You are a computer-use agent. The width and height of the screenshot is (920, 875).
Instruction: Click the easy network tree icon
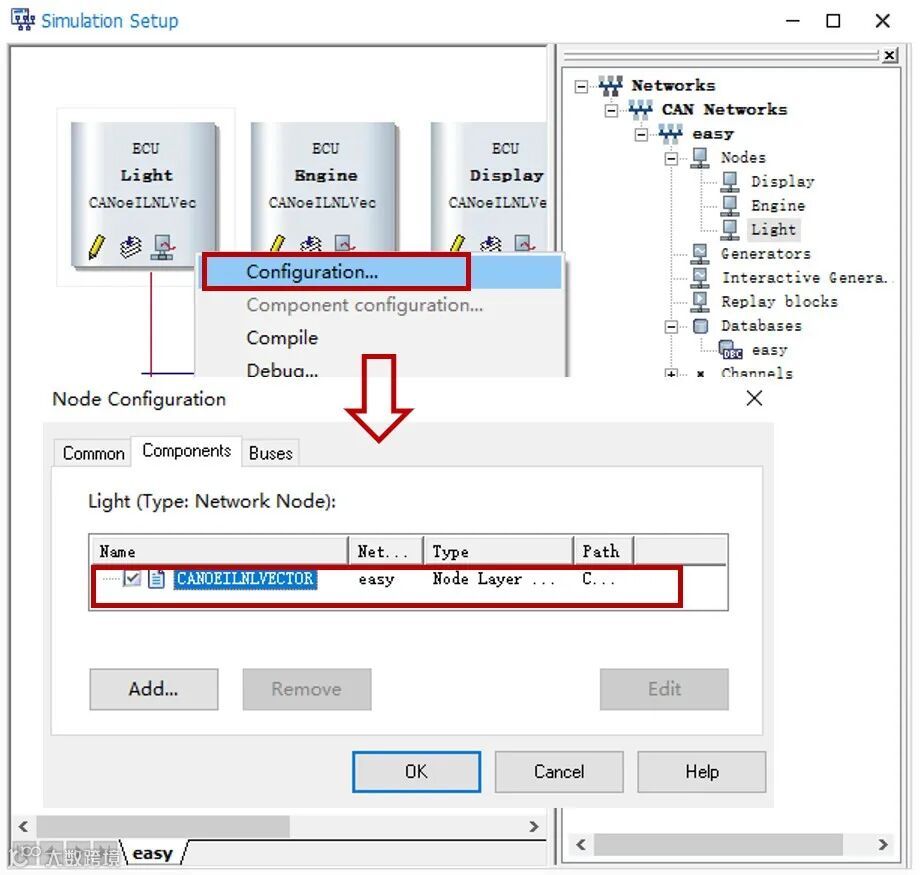click(670, 134)
